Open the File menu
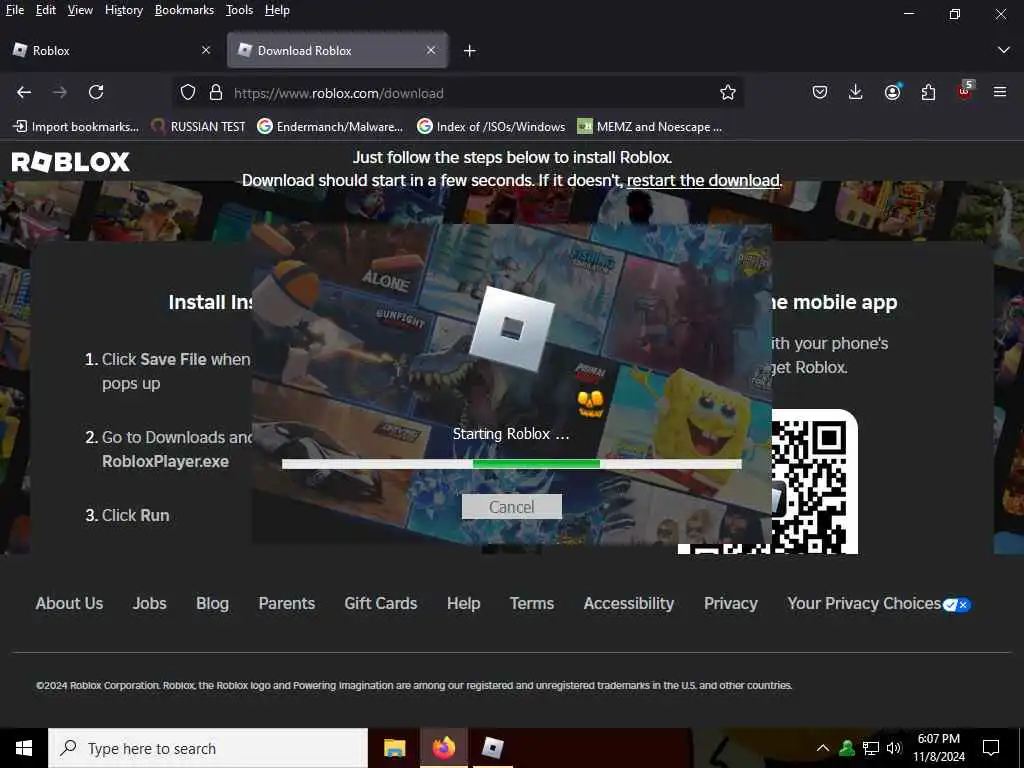The height and width of the screenshot is (768, 1024). point(14,10)
